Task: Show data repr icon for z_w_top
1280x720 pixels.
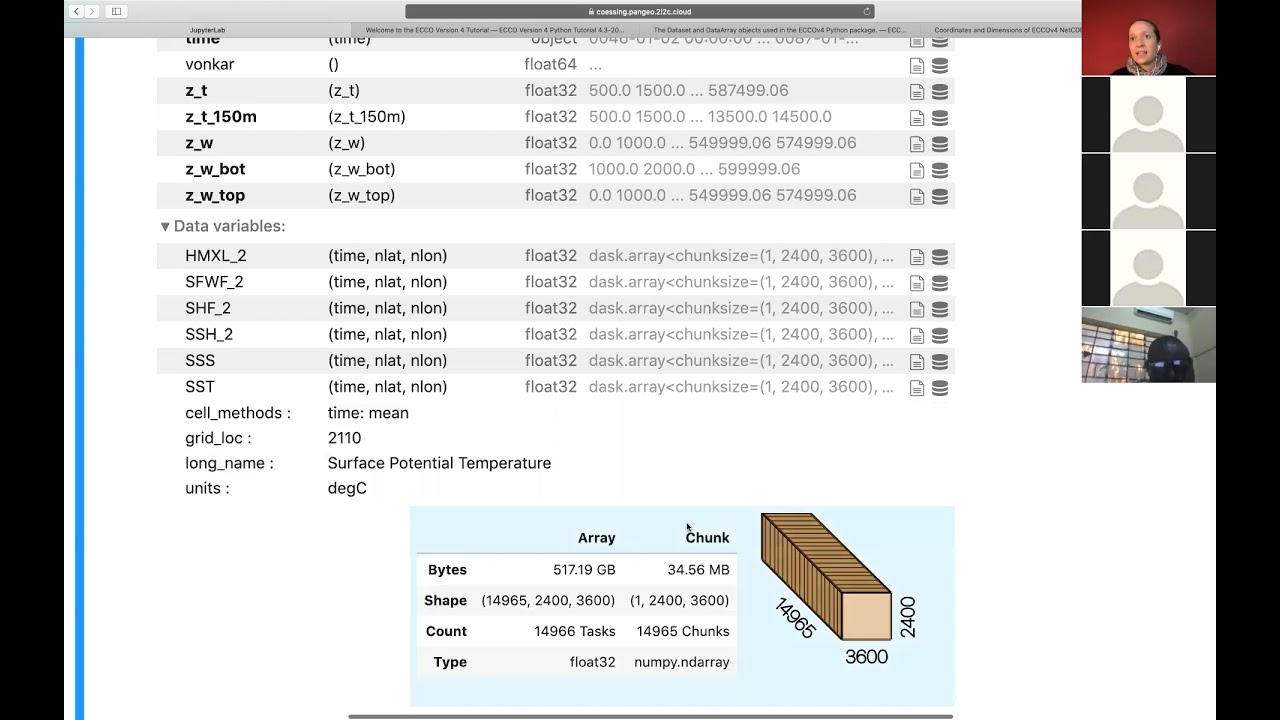Action: 940,196
